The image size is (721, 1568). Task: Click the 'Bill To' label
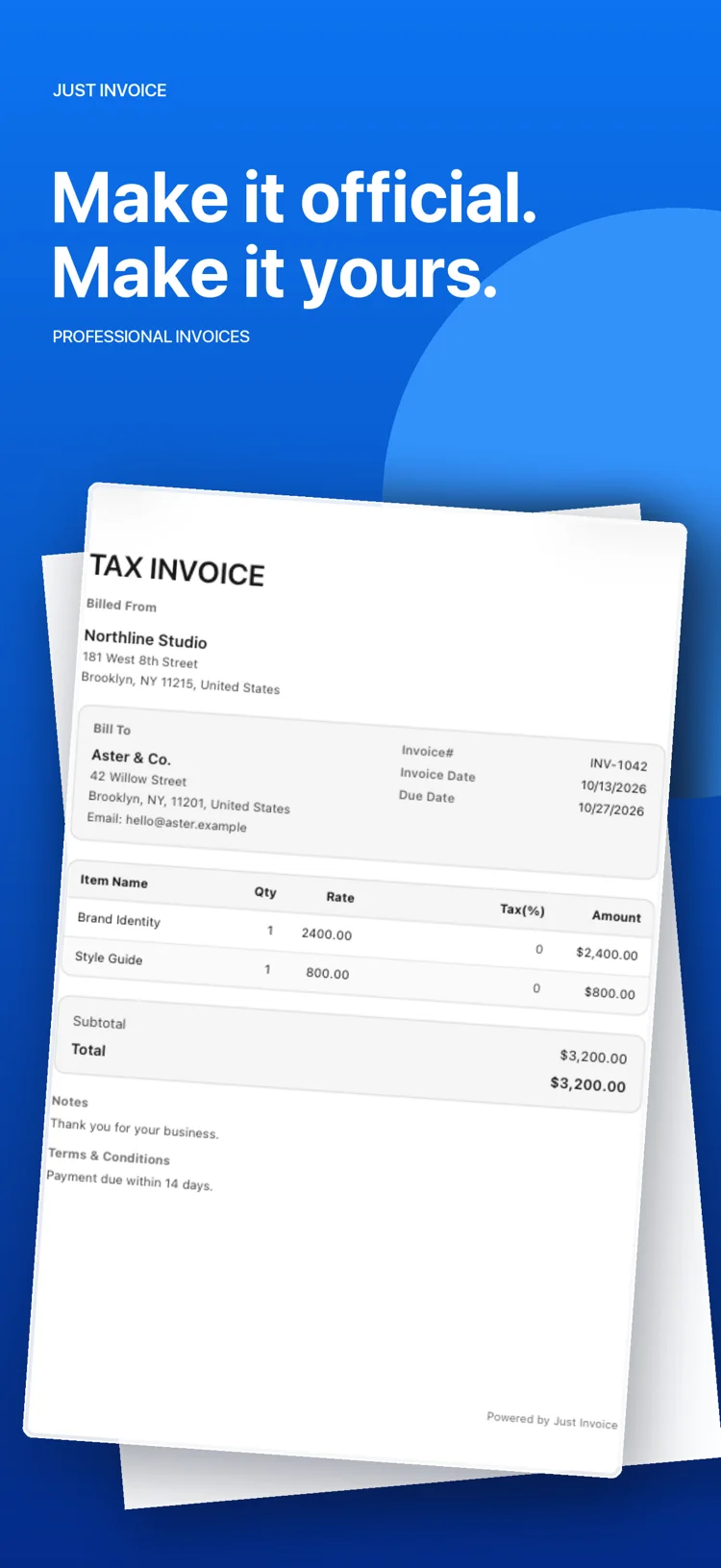tap(112, 729)
